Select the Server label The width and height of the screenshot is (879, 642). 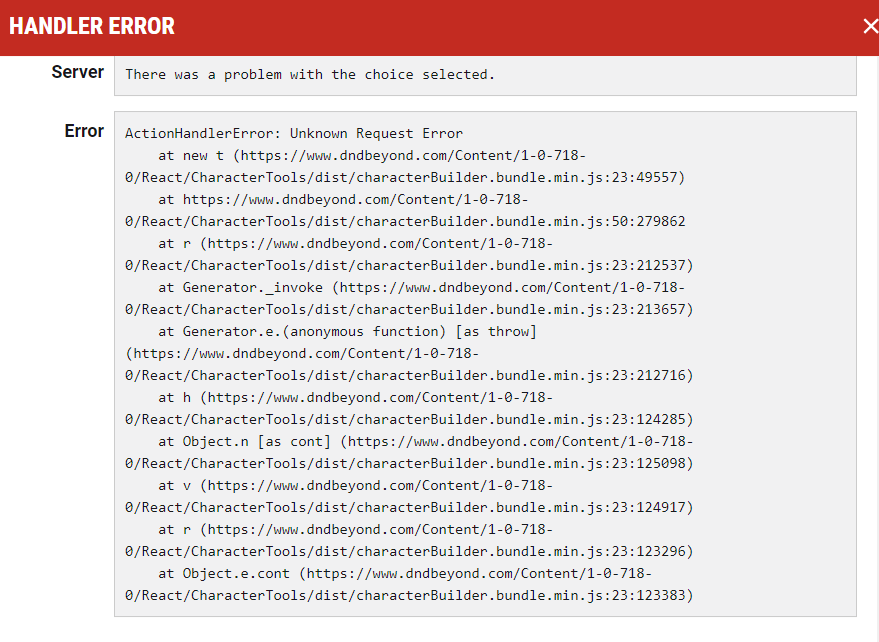click(x=77, y=72)
